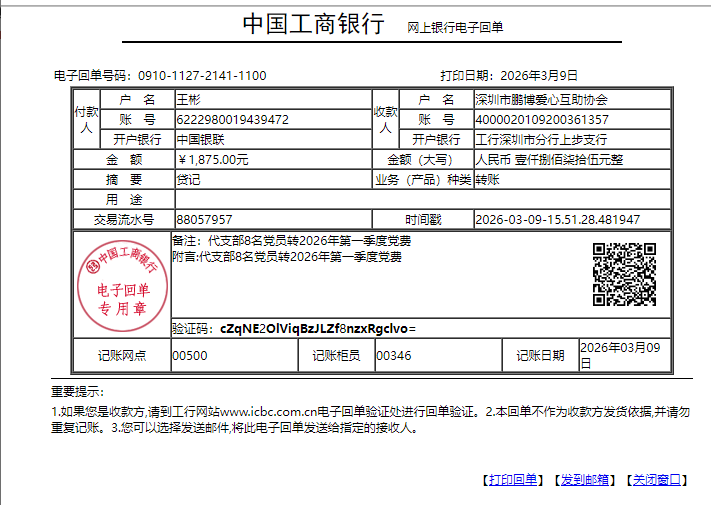Click payee account 4000020109200361357
The height and width of the screenshot is (505, 711).
[542, 120]
